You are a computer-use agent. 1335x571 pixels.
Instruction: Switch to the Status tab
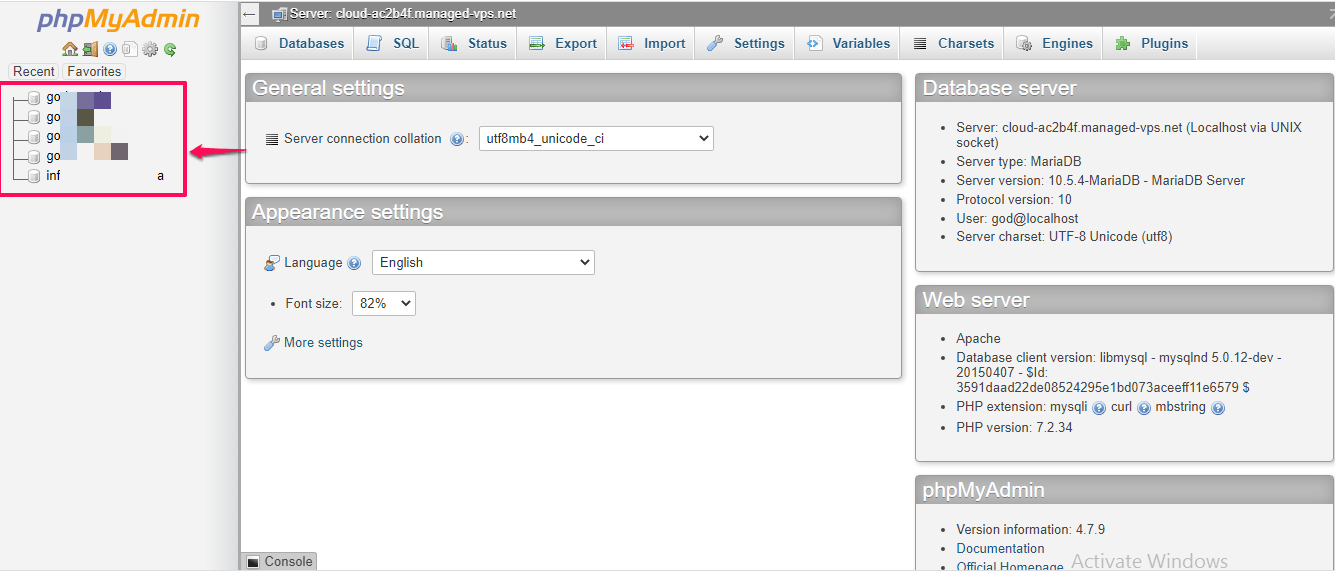point(474,43)
